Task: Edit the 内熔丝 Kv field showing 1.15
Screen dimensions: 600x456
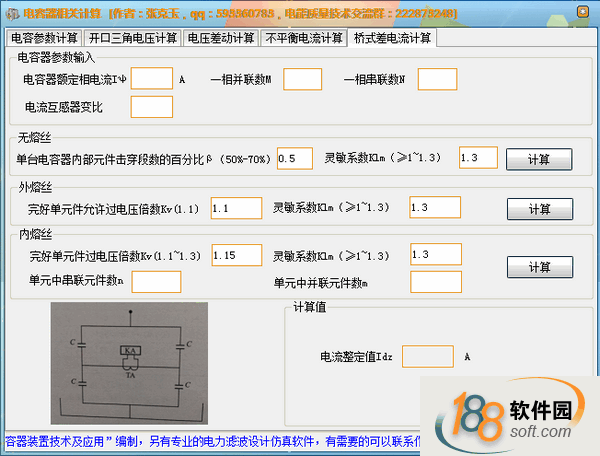Action: pyautogui.click(x=237, y=255)
